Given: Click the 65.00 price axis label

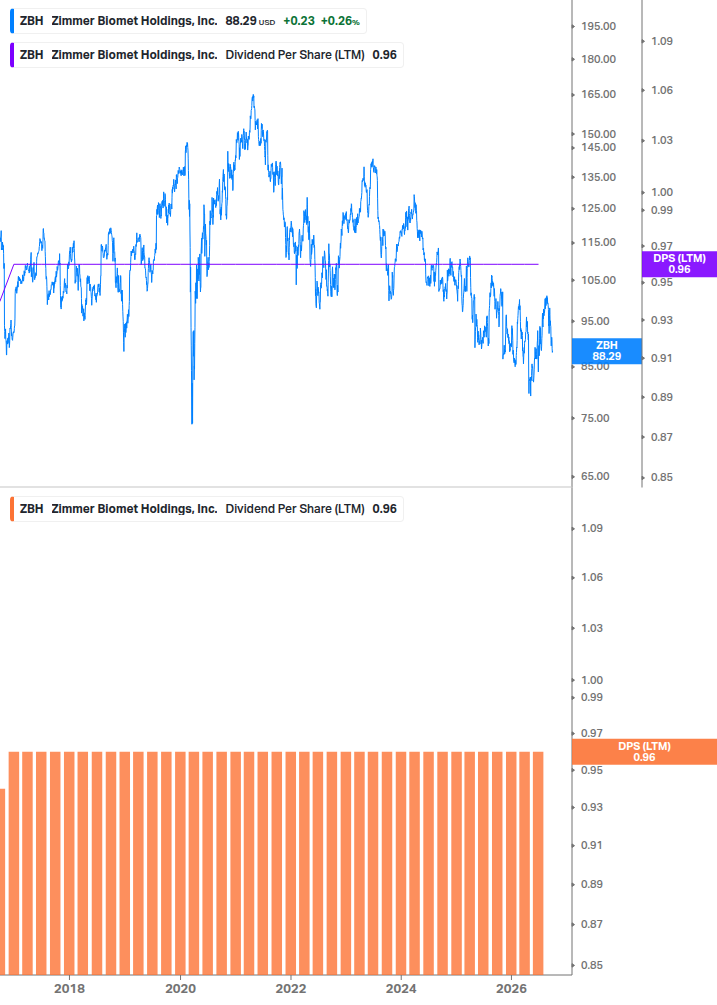Looking at the screenshot, I should [x=595, y=476].
